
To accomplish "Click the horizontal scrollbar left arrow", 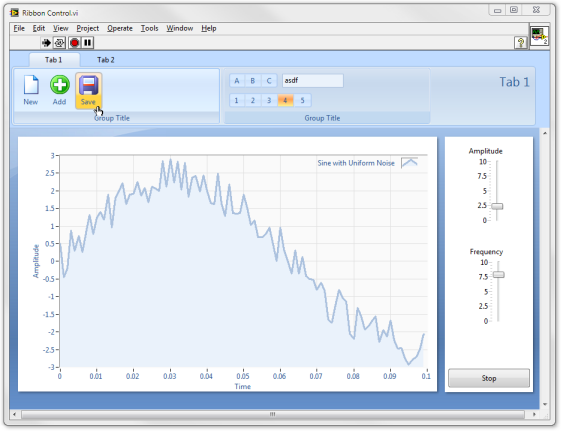I will [14, 415].
